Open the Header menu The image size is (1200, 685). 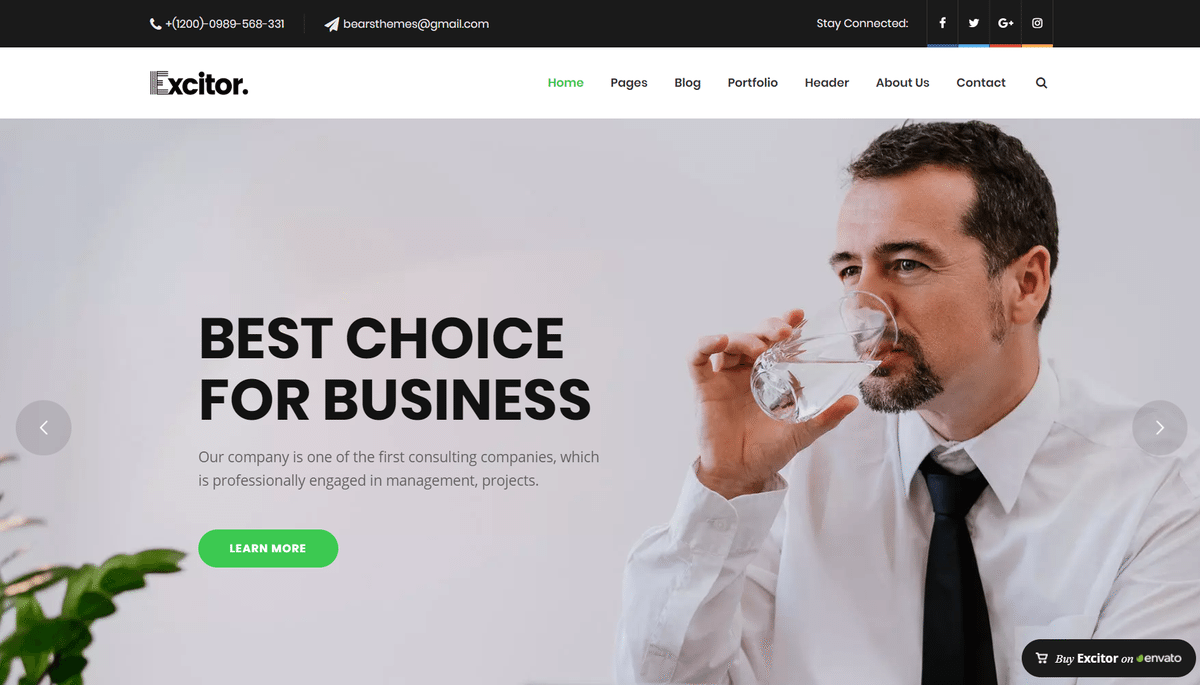point(827,83)
